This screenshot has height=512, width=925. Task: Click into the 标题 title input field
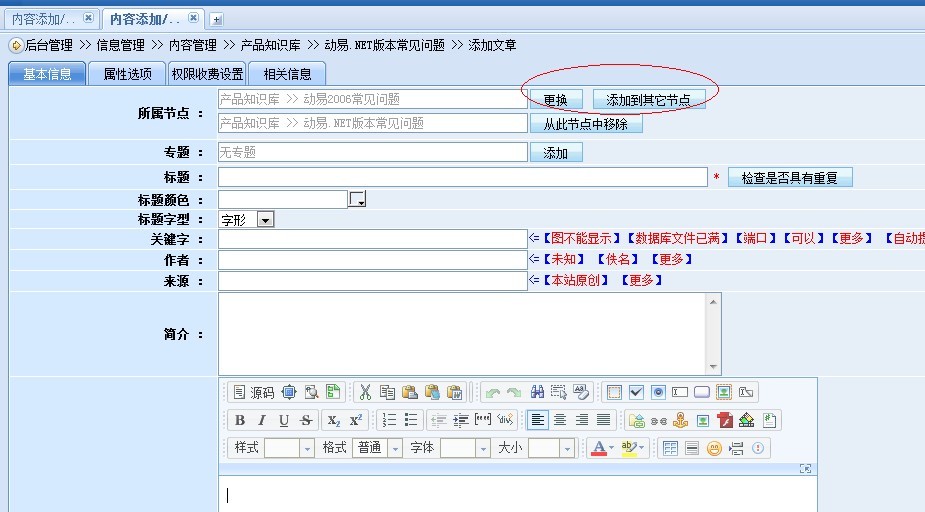point(462,177)
